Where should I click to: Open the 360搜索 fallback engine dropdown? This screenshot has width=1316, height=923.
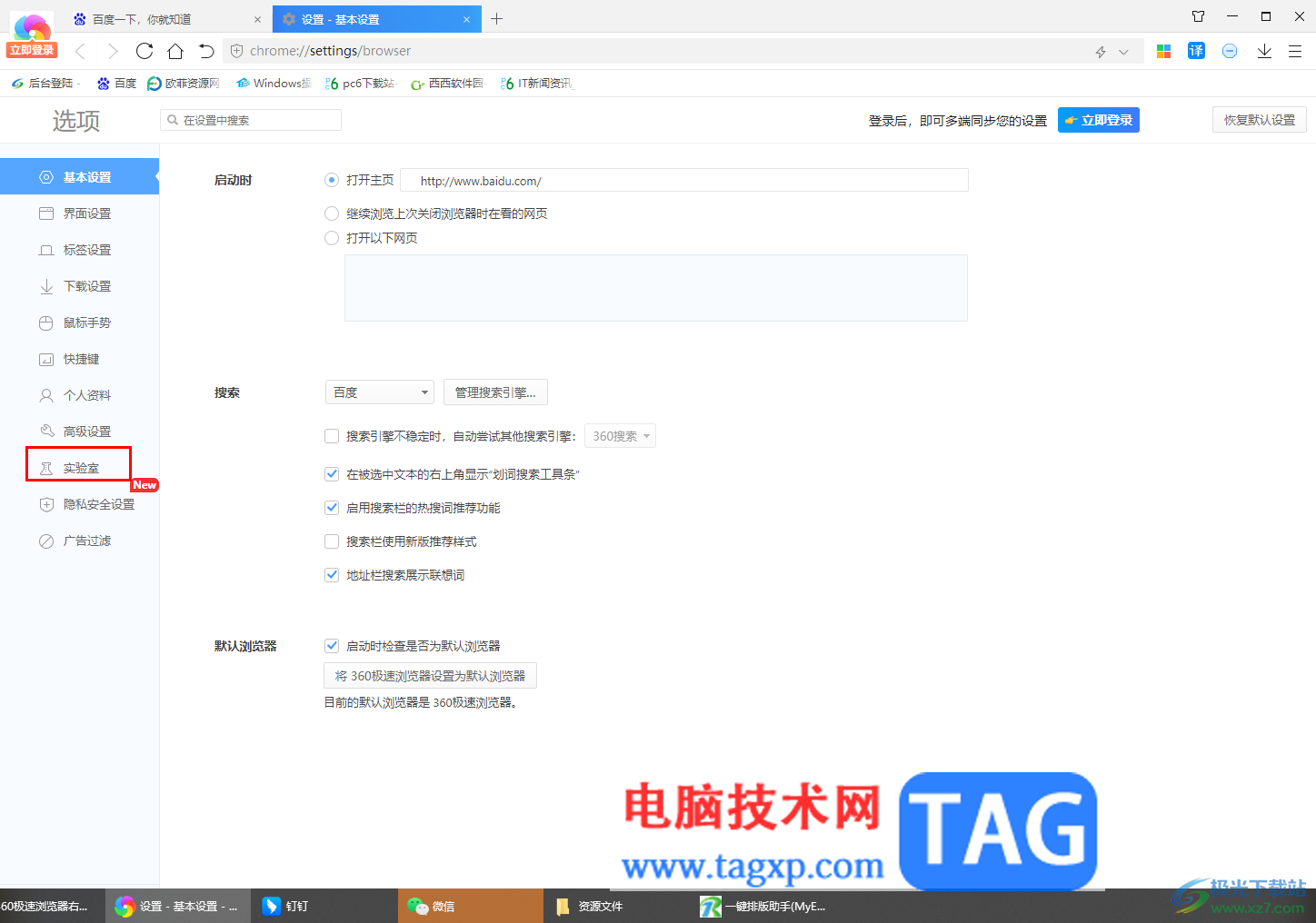[620, 436]
